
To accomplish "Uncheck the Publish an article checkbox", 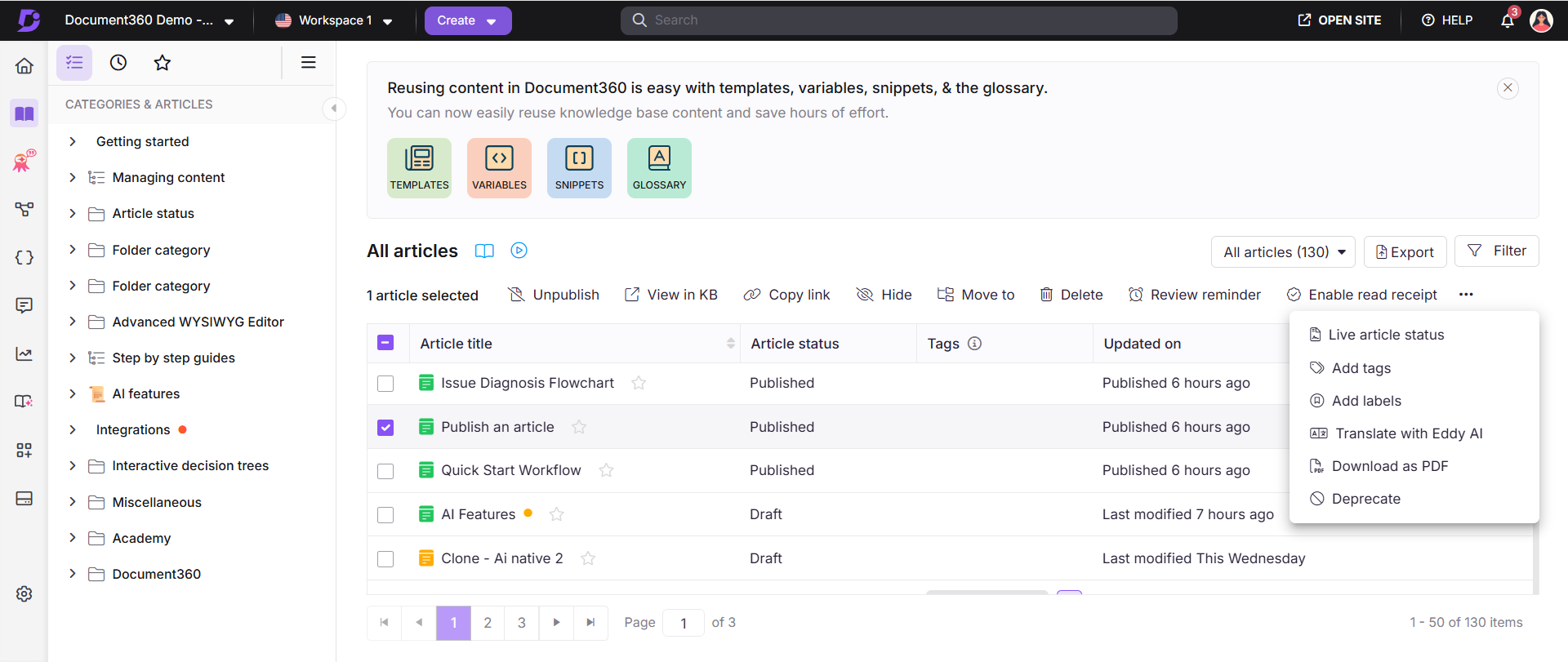I will (x=385, y=428).
